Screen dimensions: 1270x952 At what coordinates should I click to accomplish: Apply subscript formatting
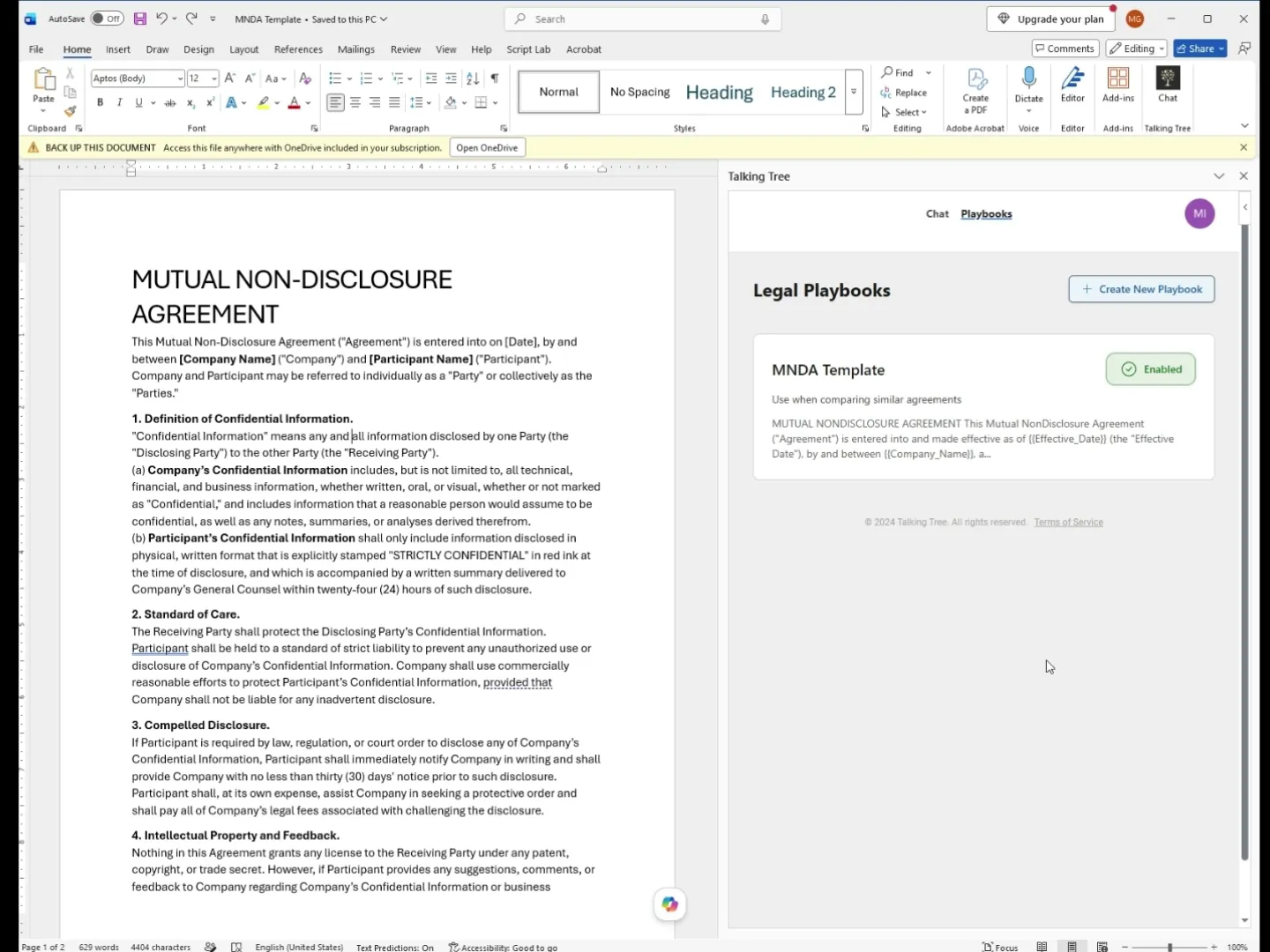tap(190, 103)
